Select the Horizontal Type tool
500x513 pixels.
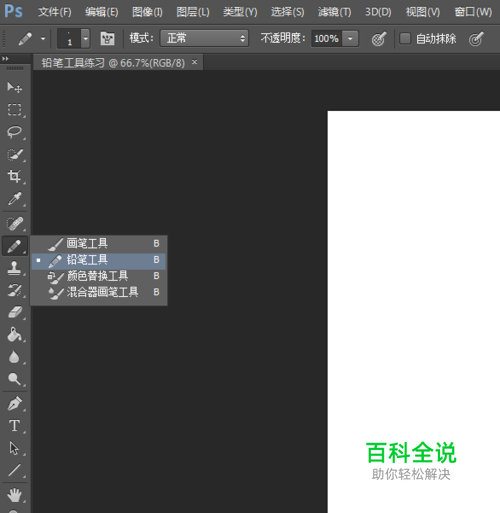14,426
